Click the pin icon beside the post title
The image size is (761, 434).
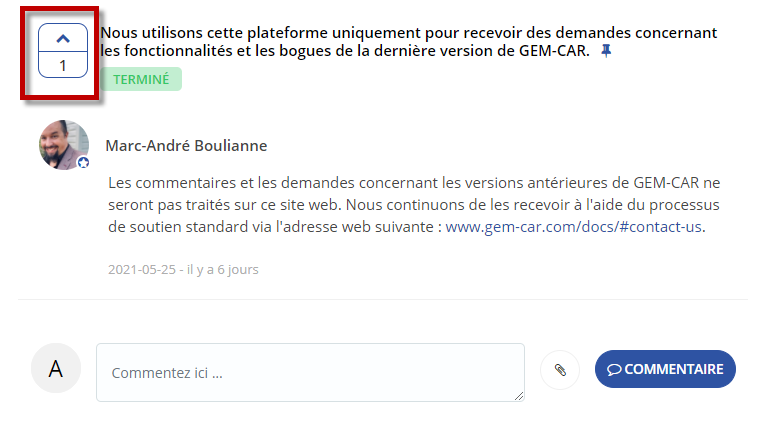tap(606, 51)
